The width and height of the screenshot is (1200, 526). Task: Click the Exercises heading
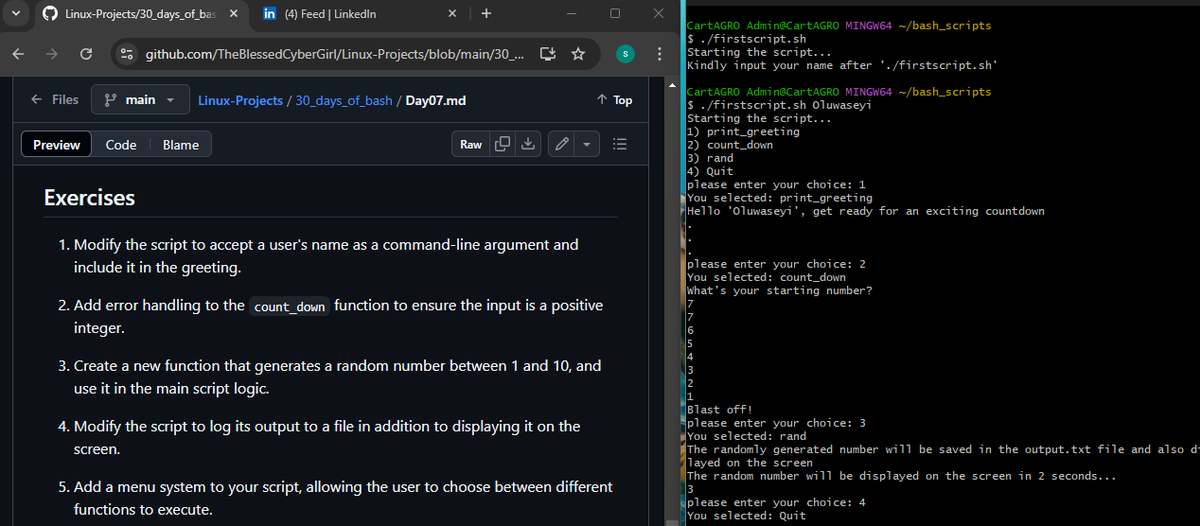90,197
